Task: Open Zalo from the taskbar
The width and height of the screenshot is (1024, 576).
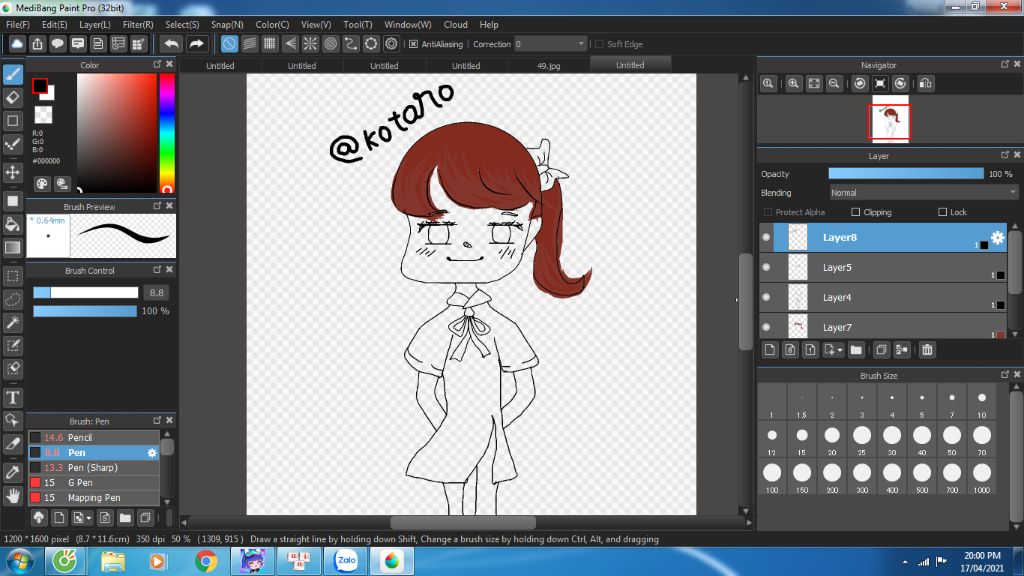Action: (x=346, y=562)
